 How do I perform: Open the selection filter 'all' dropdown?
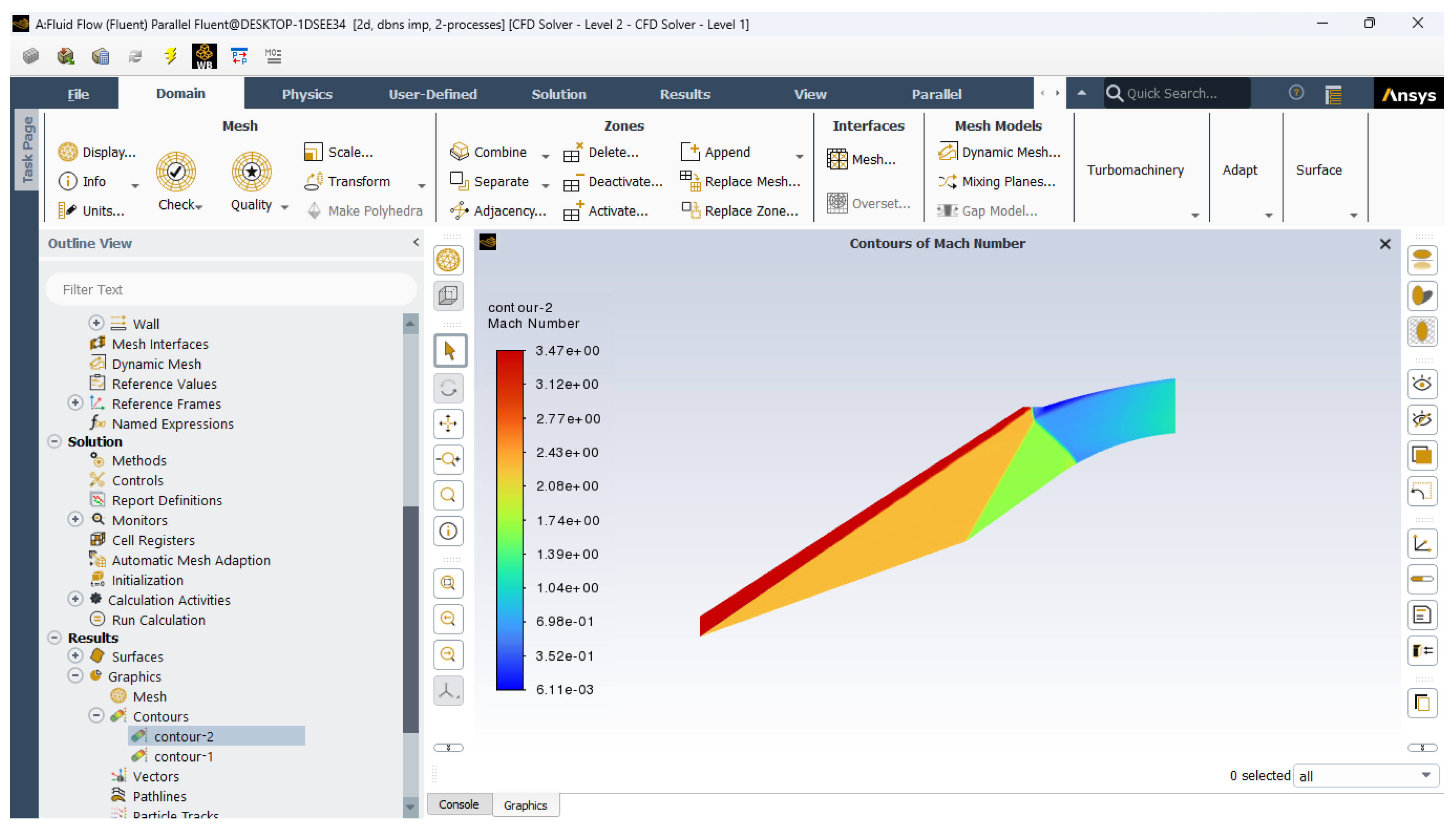point(1365,776)
